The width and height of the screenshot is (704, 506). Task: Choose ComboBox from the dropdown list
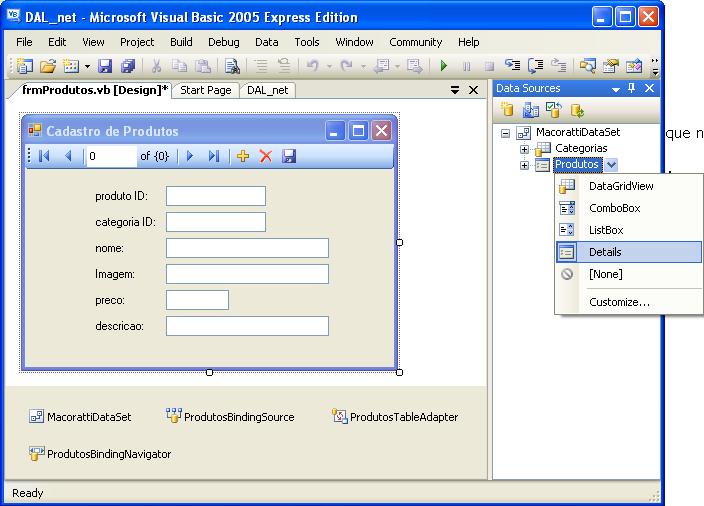click(x=629, y=208)
